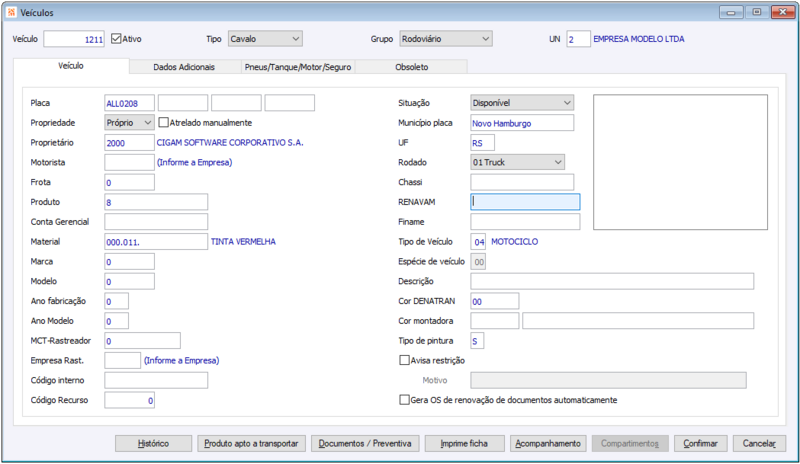Click the Veículo number field 1211

74,39
